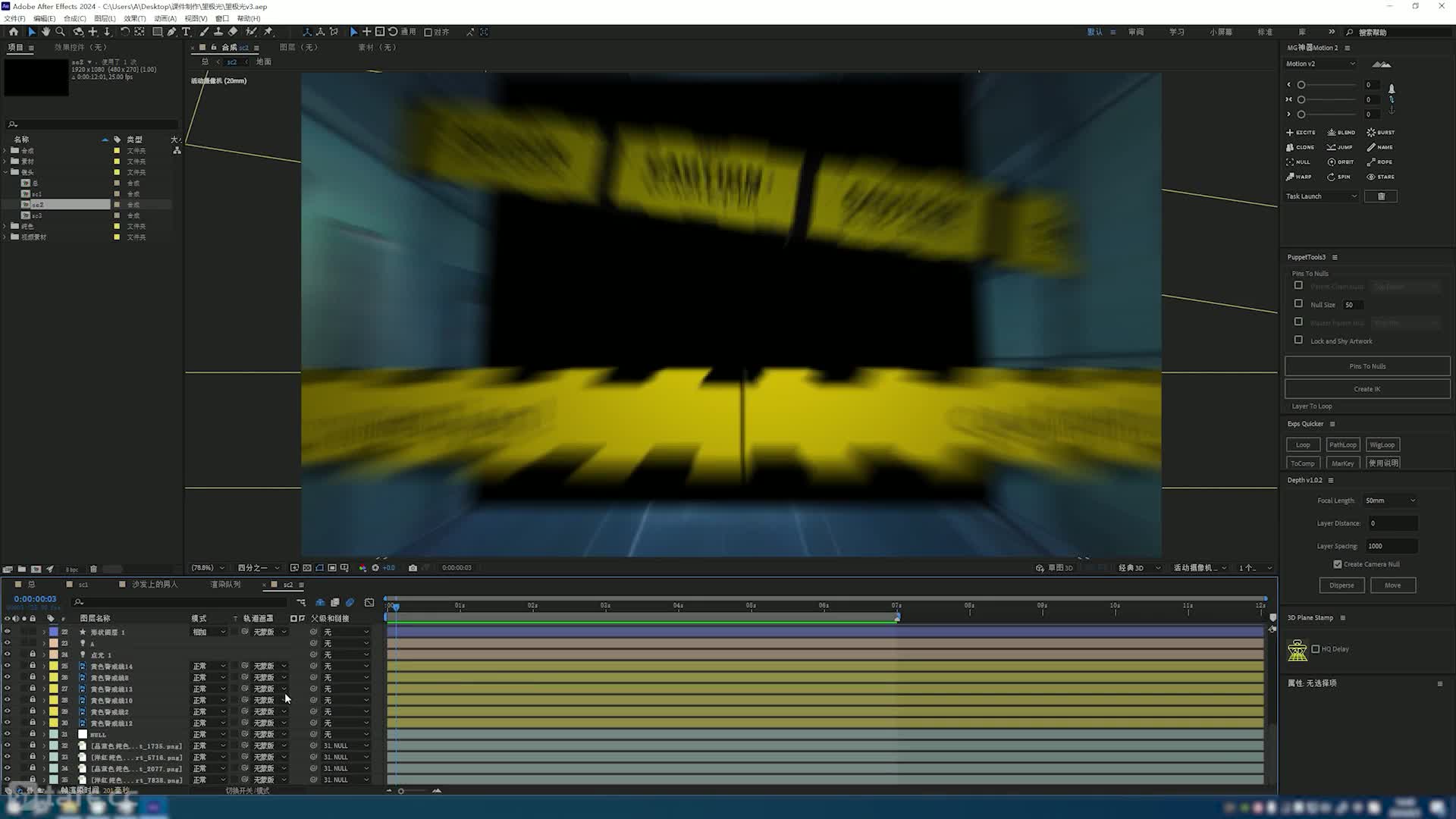
Task: Open the 动画(A) menu
Action: coord(165,18)
